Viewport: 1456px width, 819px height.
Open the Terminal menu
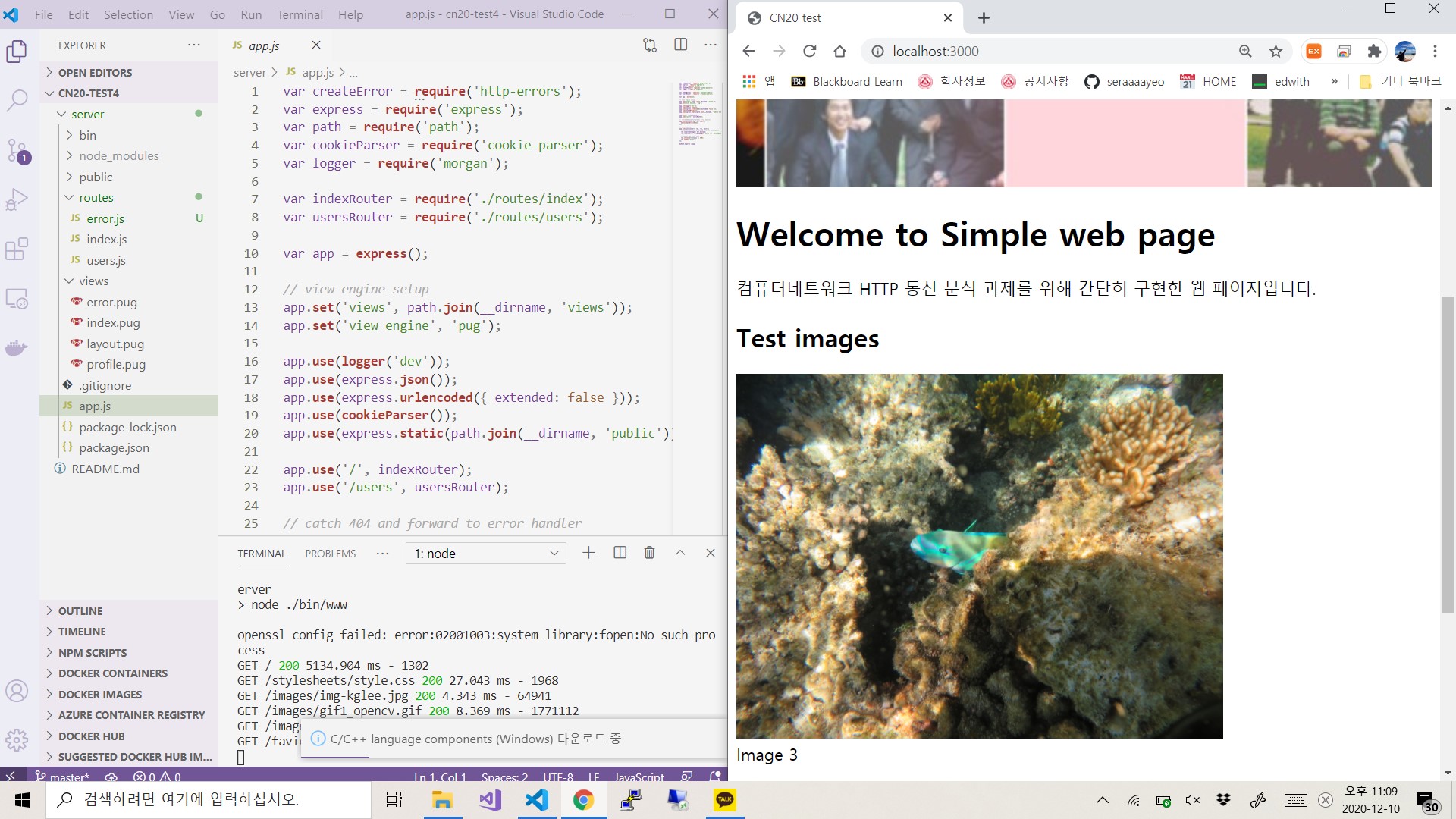coord(300,14)
